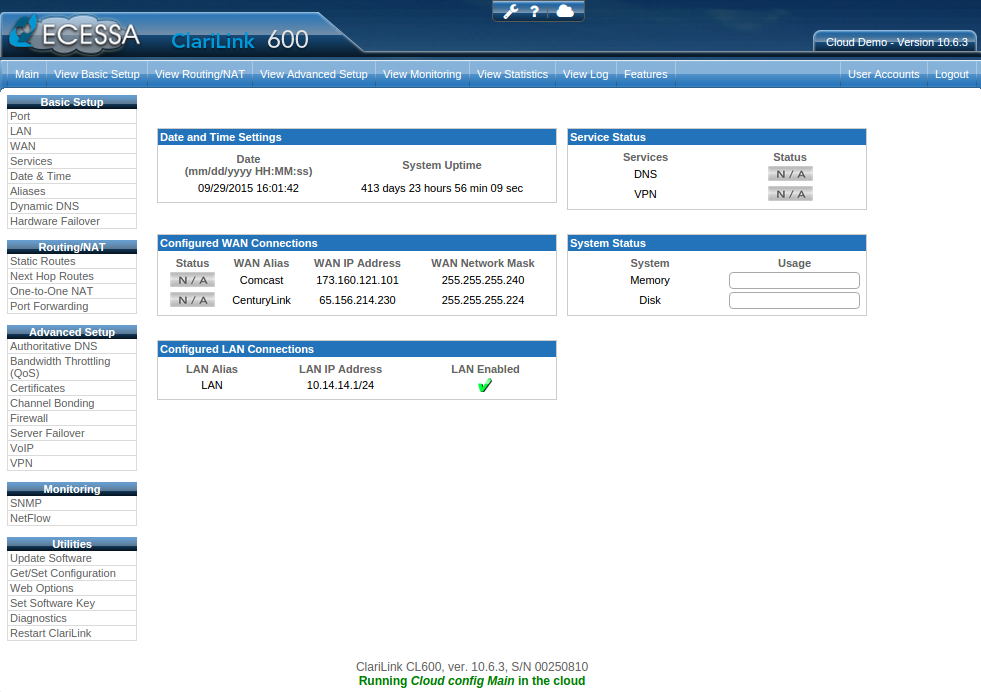Open View Basic Setup menu
Image resolution: width=981 pixels, height=692 pixels.
click(97, 74)
